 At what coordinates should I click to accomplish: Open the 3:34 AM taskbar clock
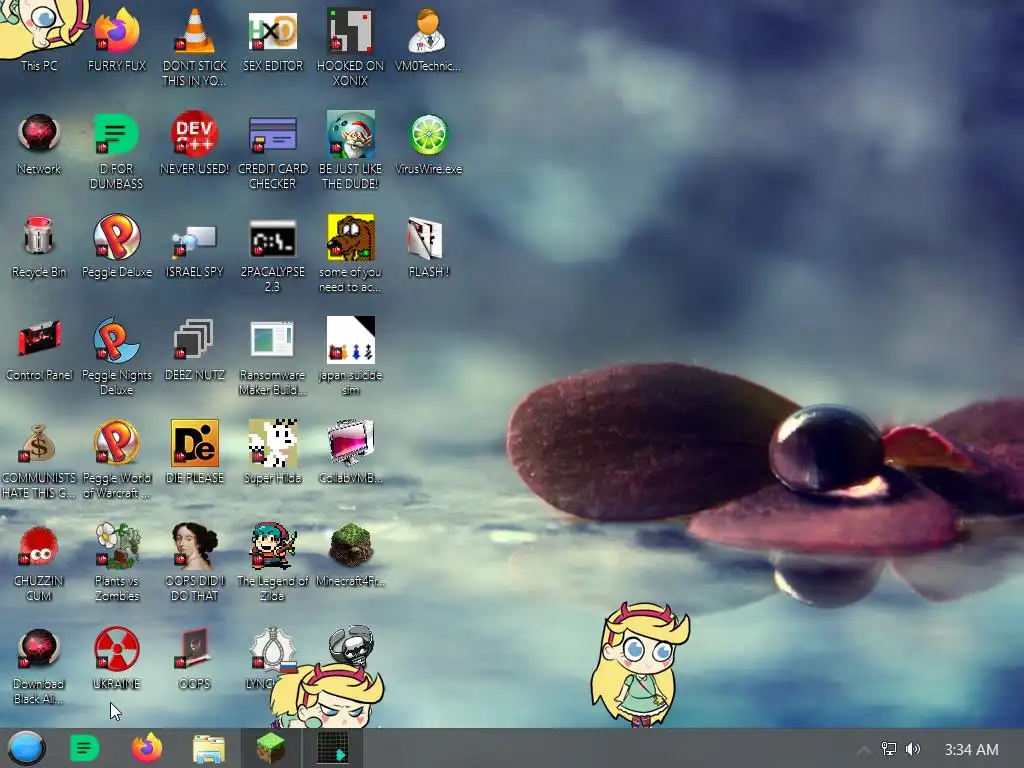pos(971,749)
